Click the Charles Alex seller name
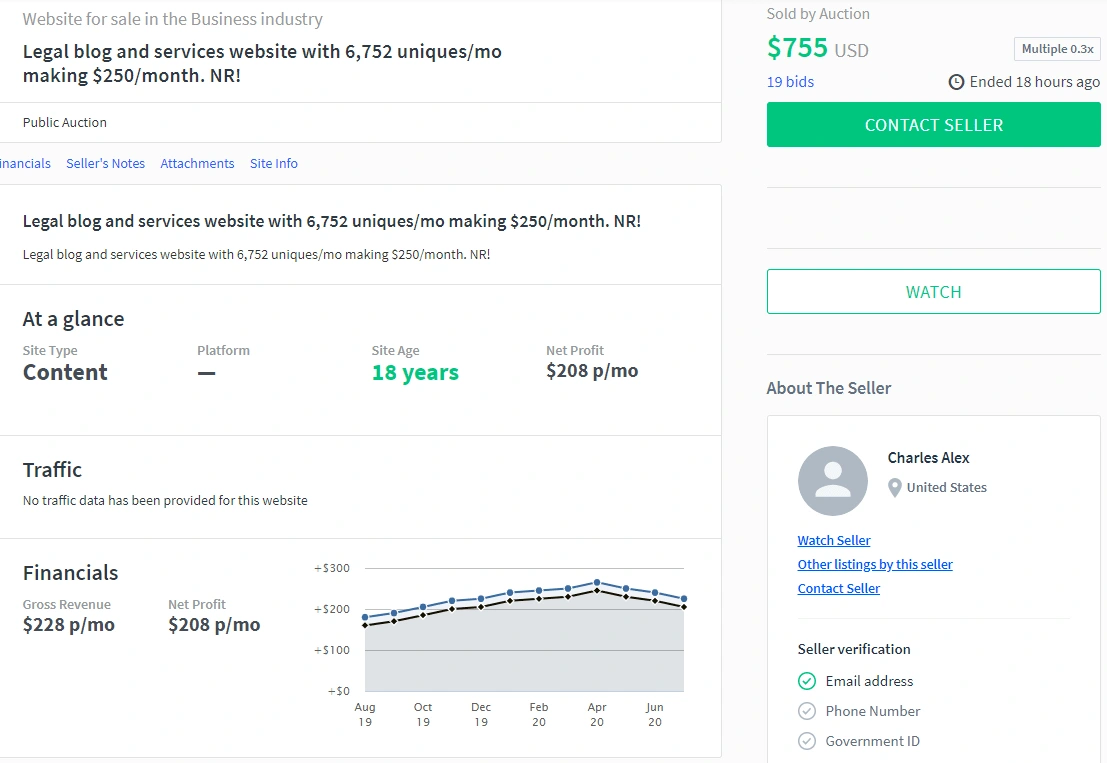1107x763 pixels. [928, 458]
